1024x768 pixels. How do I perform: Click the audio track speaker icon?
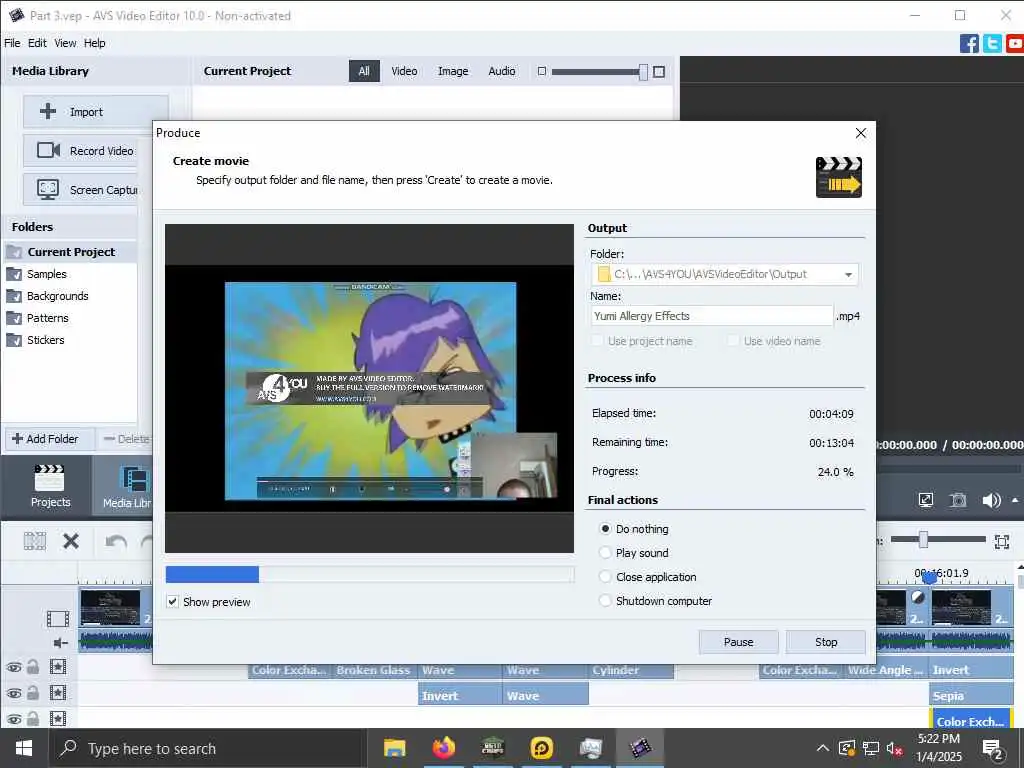(x=60, y=643)
